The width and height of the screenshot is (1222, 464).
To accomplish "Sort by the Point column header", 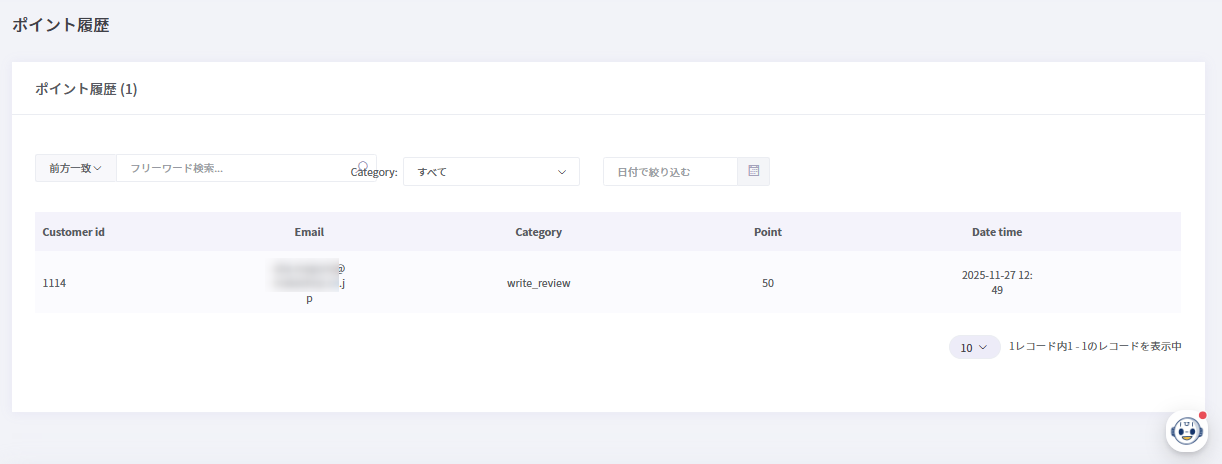I will pos(767,232).
